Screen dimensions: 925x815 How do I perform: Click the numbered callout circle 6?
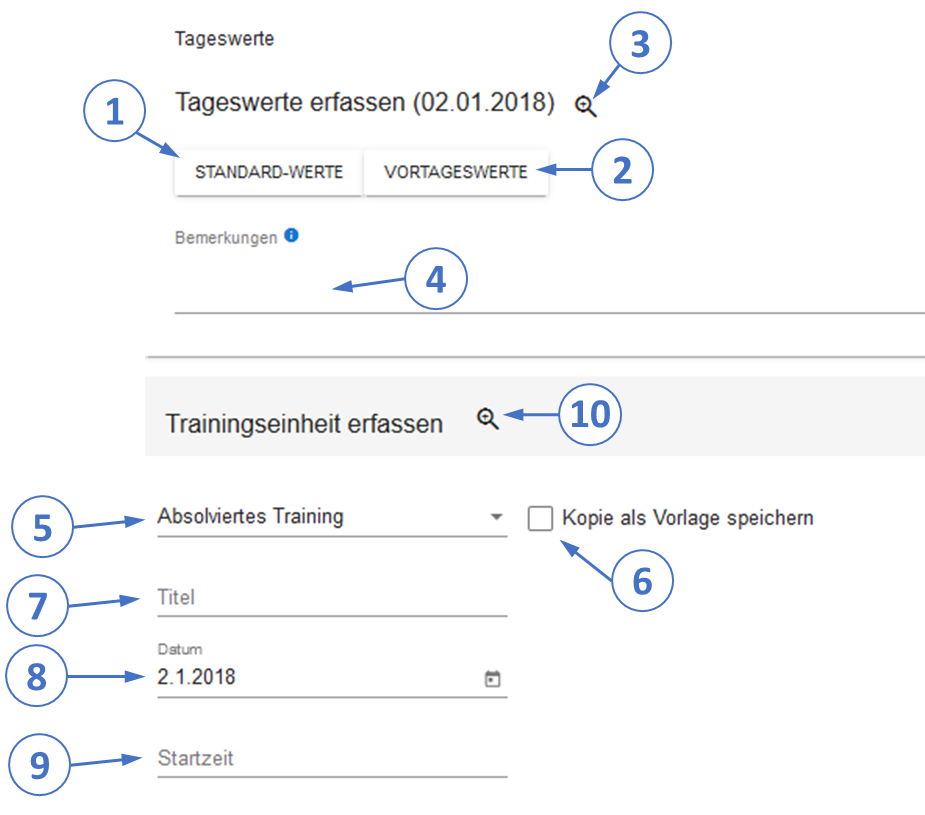(642, 581)
